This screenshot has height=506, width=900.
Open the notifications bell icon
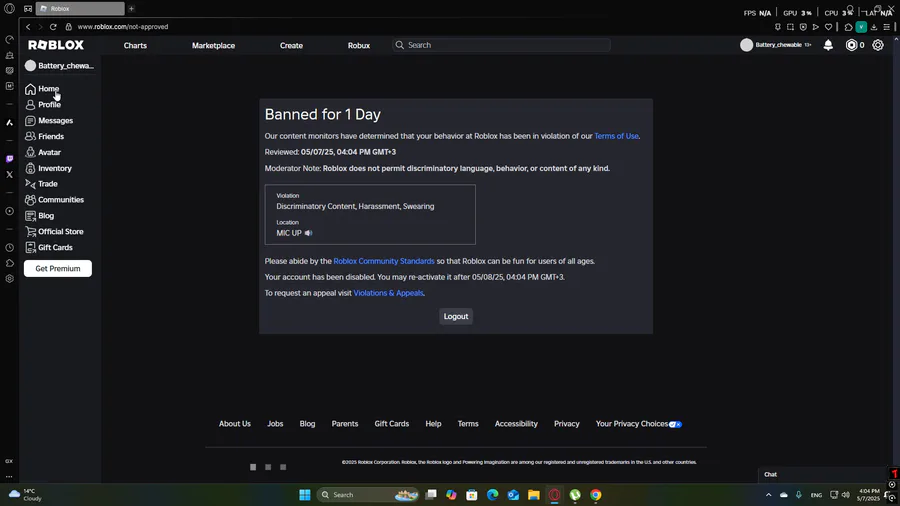tap(828, 45)
